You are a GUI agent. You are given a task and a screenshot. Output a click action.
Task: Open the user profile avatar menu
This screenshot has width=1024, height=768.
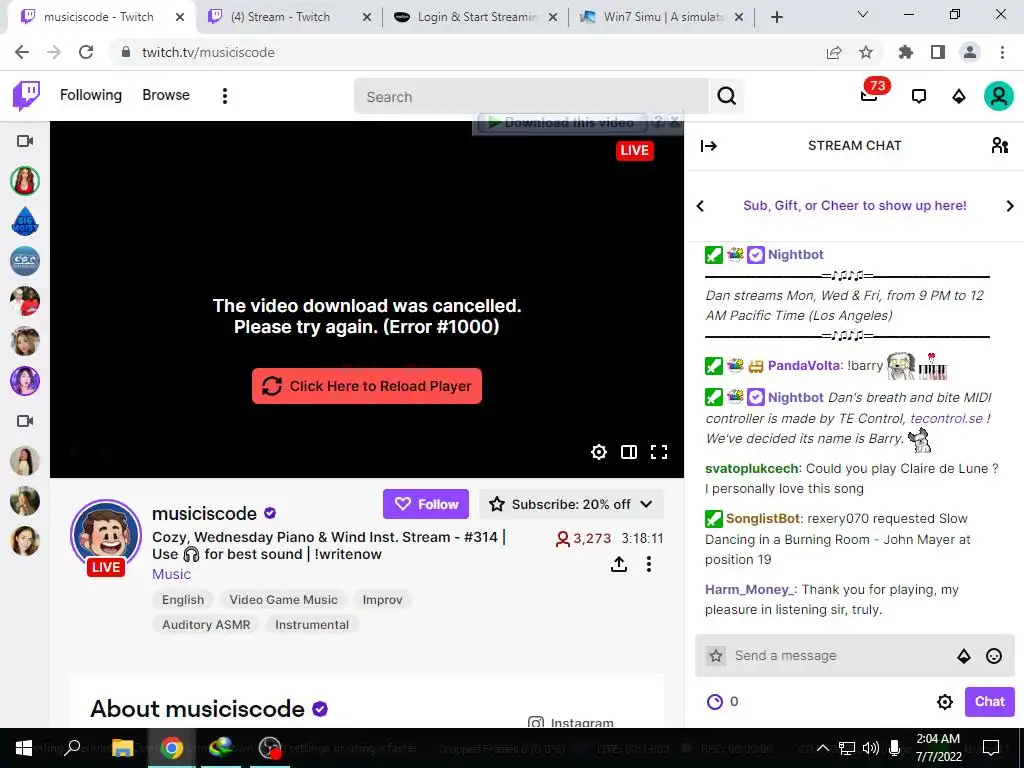pos(999,96)
